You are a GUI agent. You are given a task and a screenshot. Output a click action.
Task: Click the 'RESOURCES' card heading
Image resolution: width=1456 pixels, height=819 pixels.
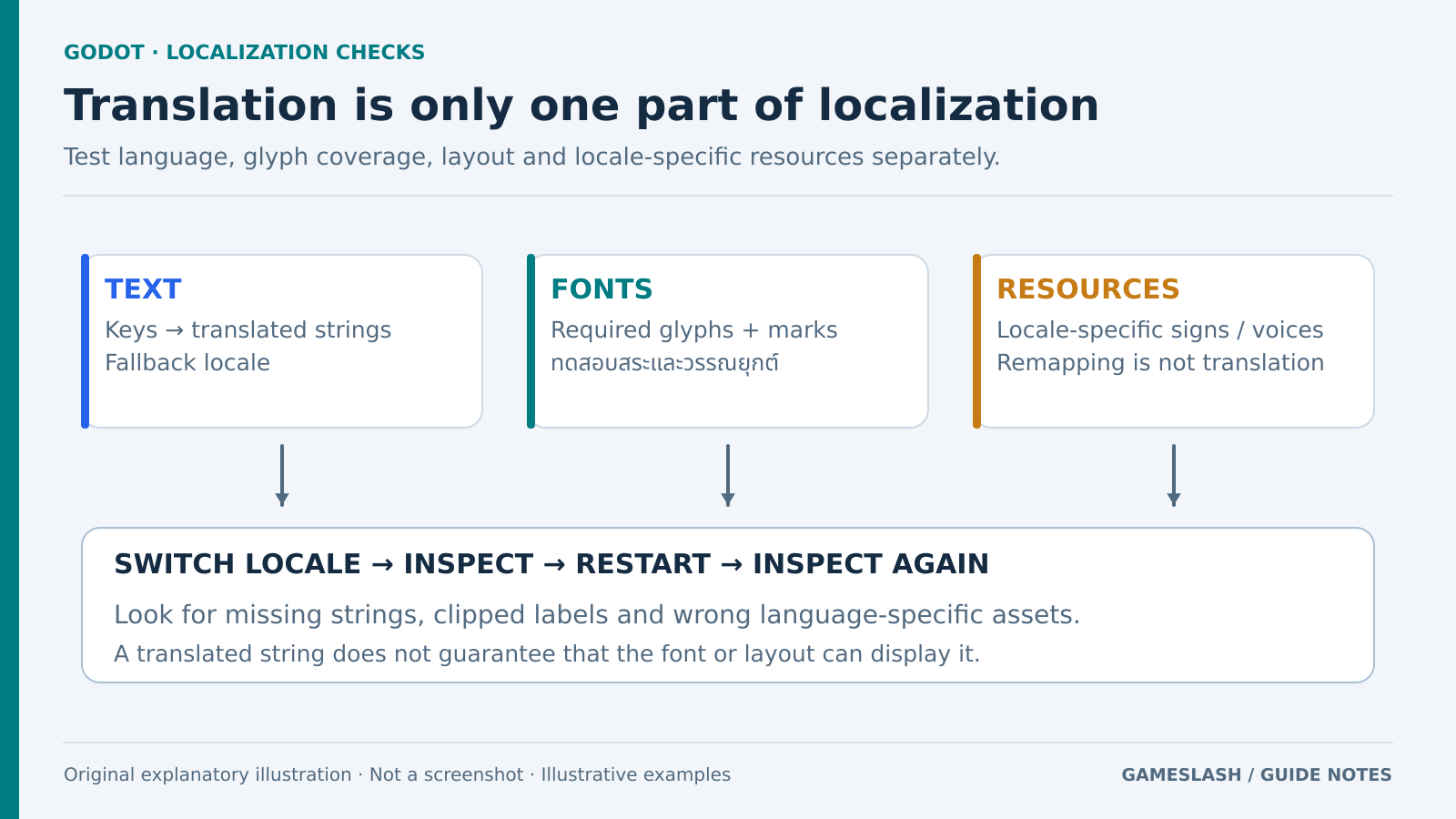click(1087, 289)
